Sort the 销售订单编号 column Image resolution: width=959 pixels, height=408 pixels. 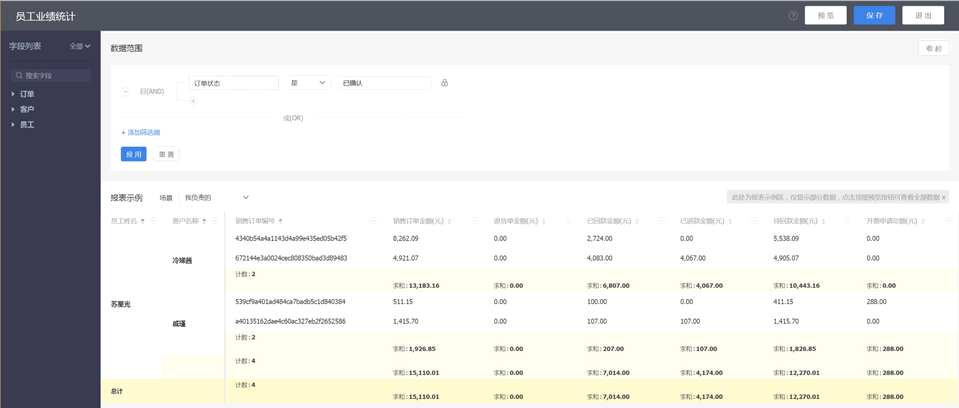click(x=280, y=221)
